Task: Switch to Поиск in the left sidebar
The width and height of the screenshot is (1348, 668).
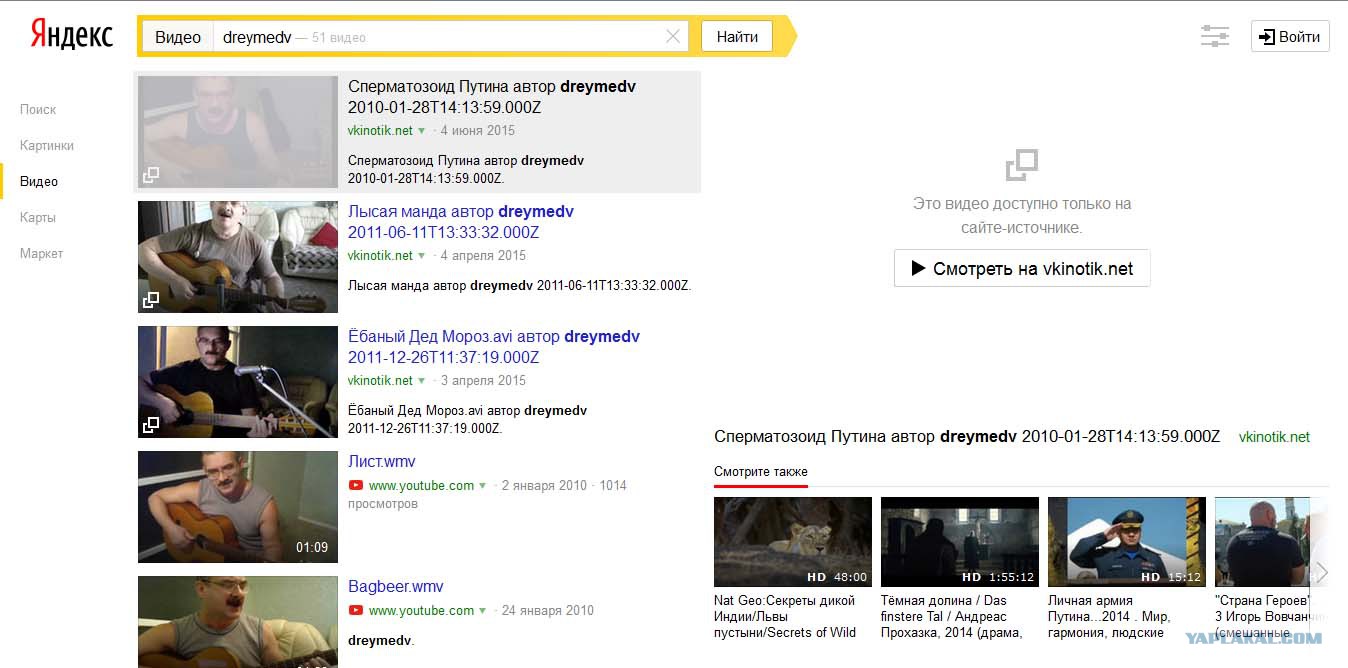Action: (38, 109)
